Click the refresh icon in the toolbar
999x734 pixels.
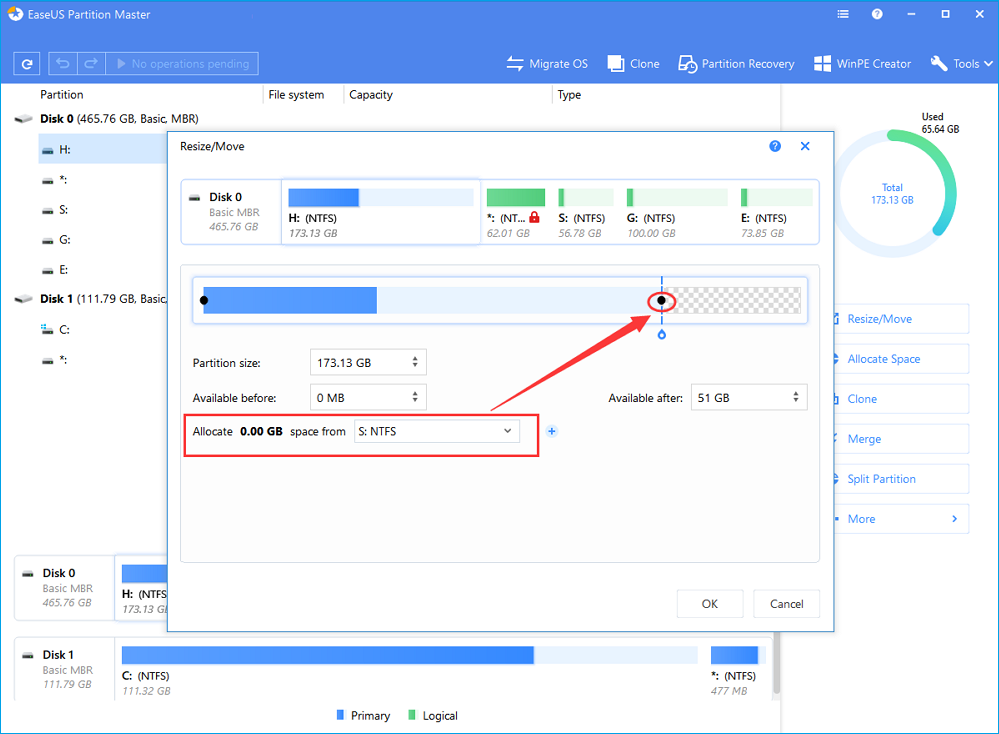point(27,64)
